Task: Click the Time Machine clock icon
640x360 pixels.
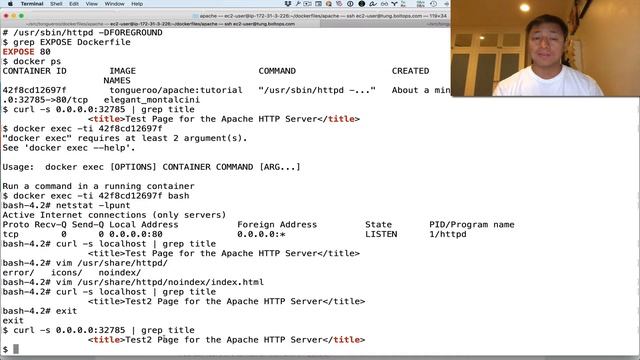Action: (433, 4)
